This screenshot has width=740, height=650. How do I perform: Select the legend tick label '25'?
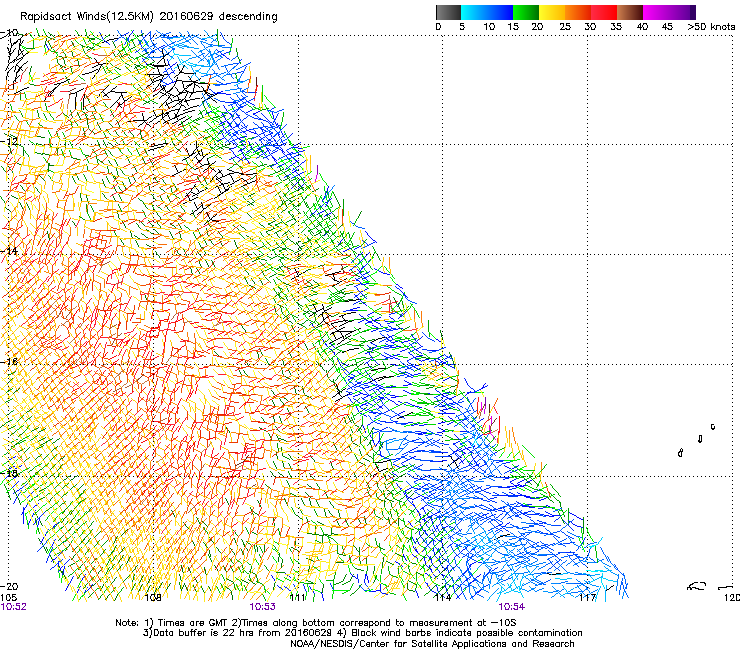[x=565, y=27]
